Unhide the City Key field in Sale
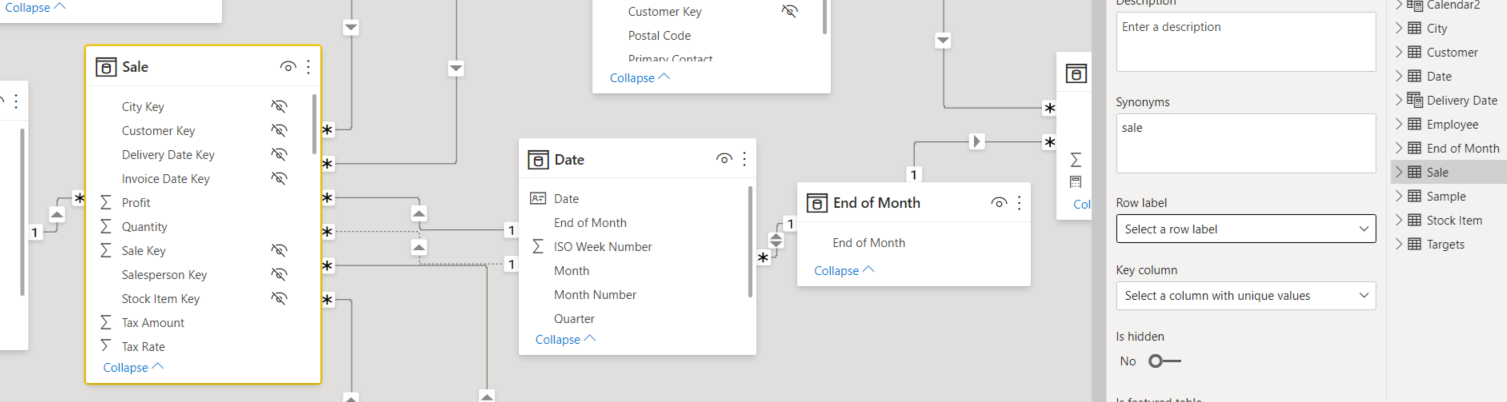1507x402 pixels. (x=279, y=106)
